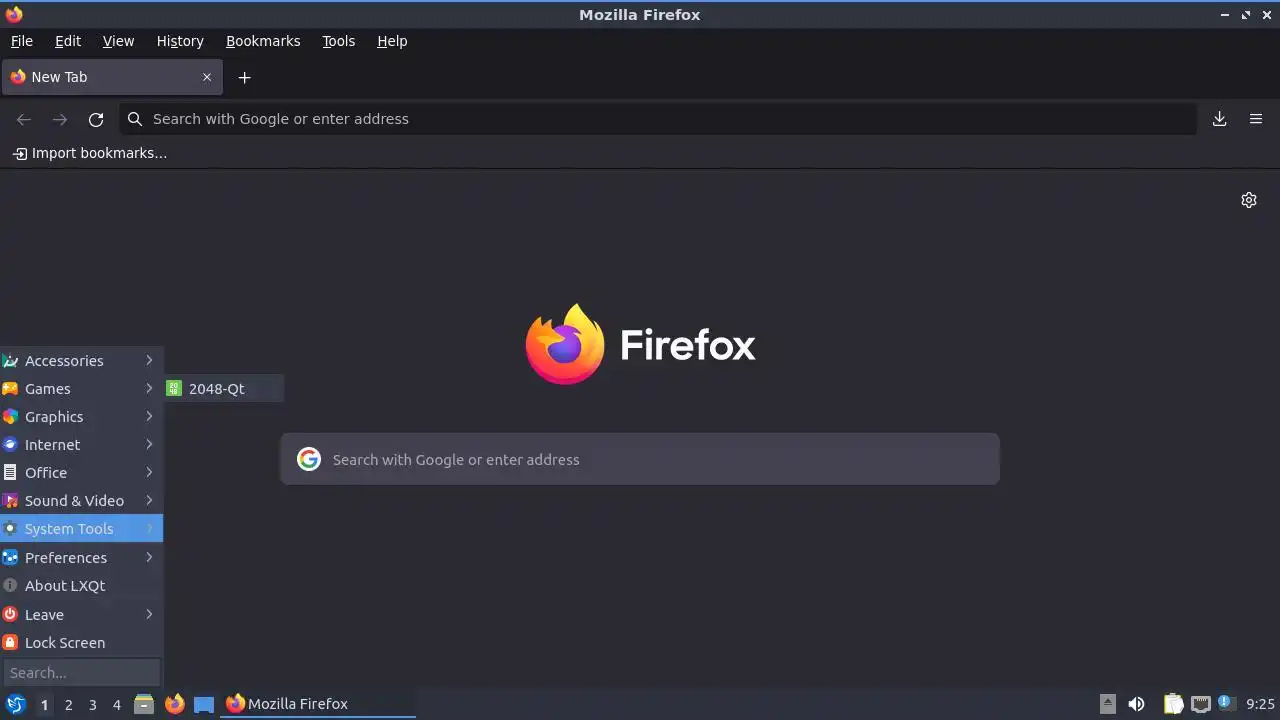The width and height of the screenshot is (1280, 720).
Task: Click the Graphics category icon
Action: tap(10, 417)
